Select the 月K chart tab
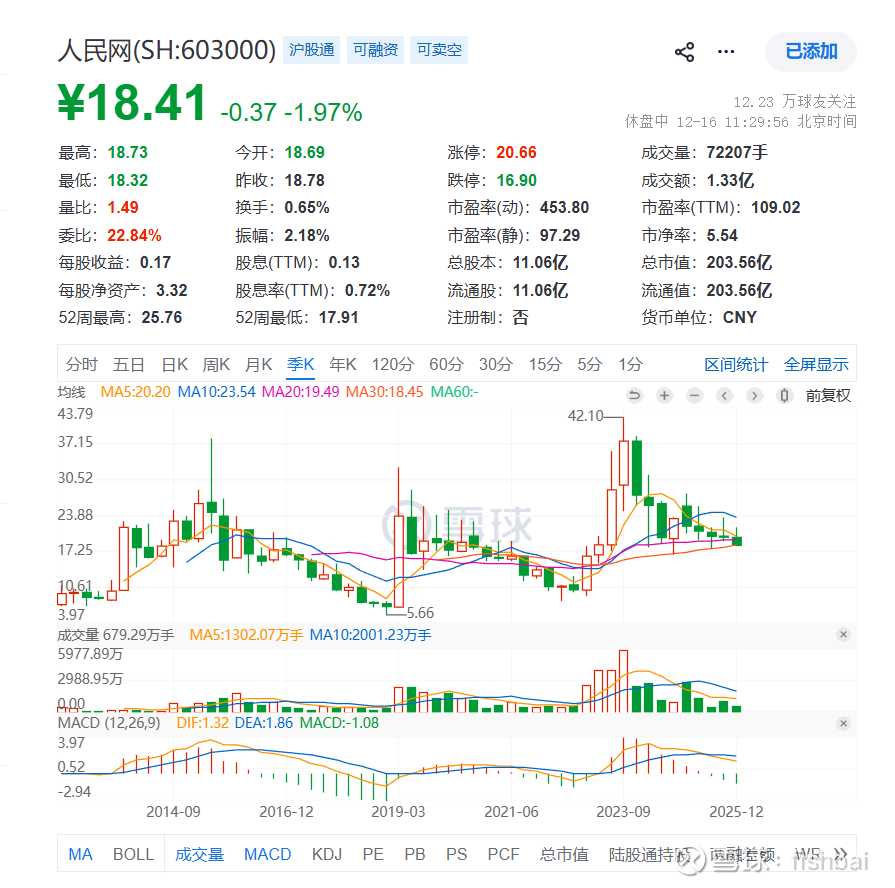This screenshot has width=895, height=888. tap(259, 364)
